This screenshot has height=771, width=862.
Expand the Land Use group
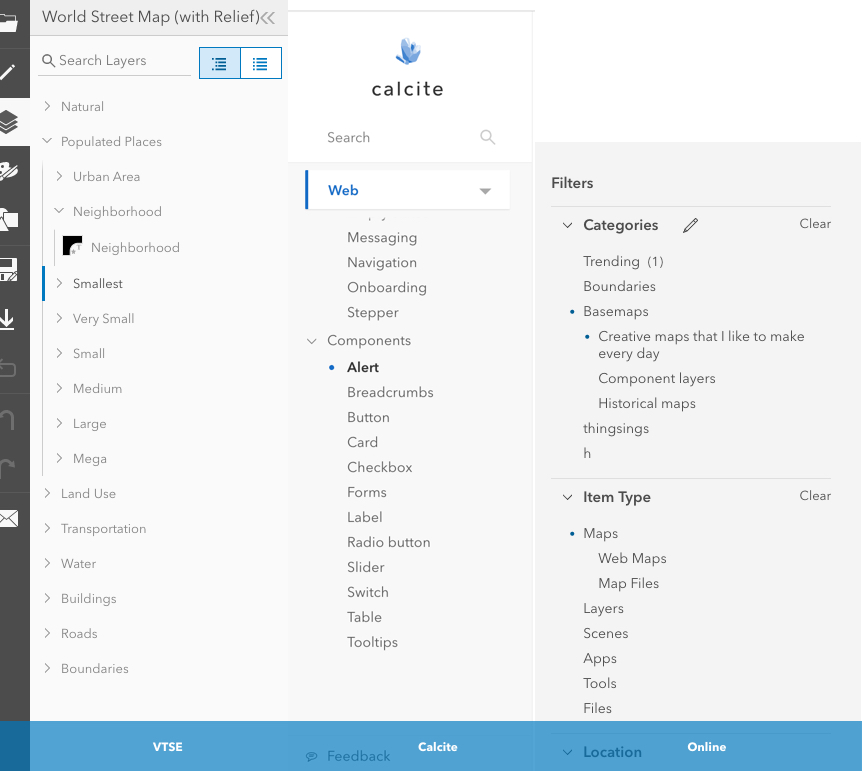(47, 493)
